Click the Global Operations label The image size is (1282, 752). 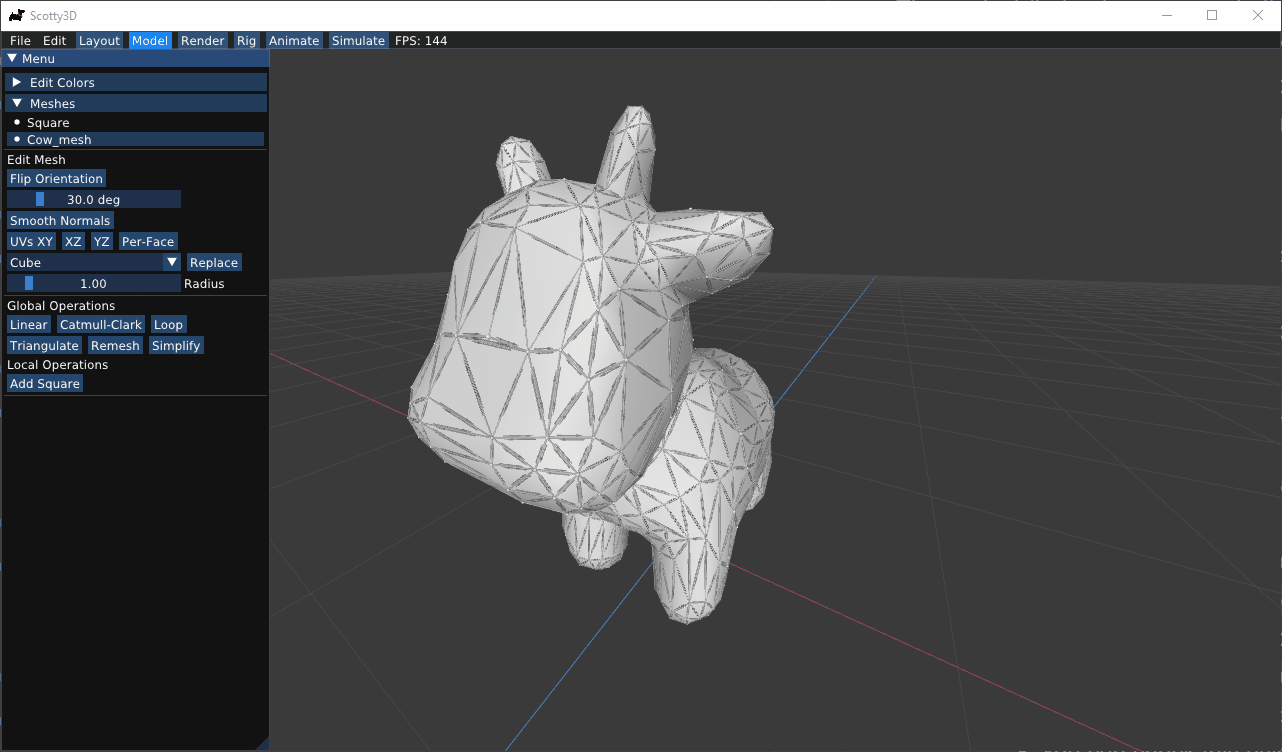click(61, 306)
